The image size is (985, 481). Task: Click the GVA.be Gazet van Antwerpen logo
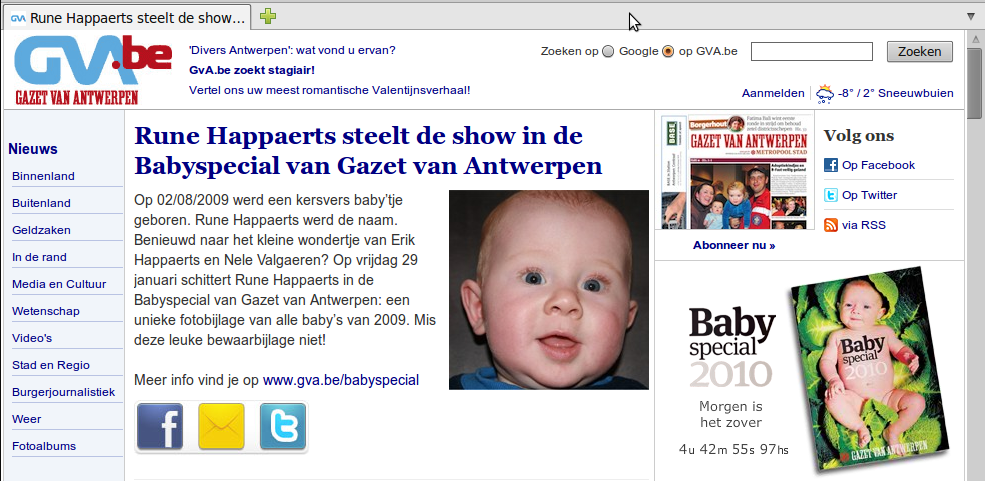point(93,70)
